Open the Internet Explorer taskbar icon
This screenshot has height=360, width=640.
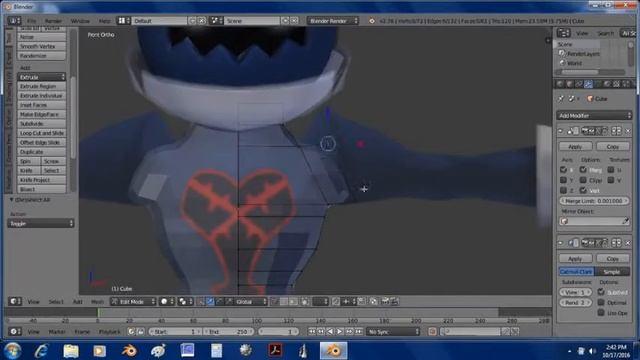tap(42, 351)
